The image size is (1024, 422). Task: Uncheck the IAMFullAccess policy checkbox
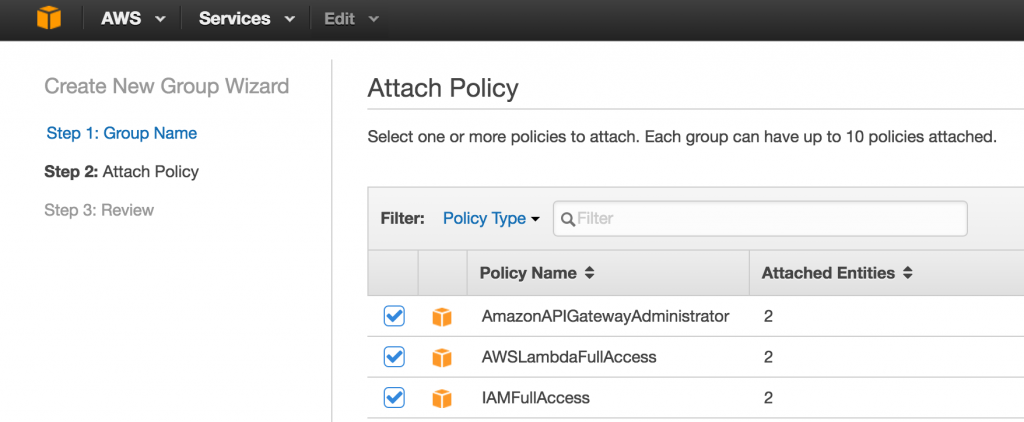point(394,397)
